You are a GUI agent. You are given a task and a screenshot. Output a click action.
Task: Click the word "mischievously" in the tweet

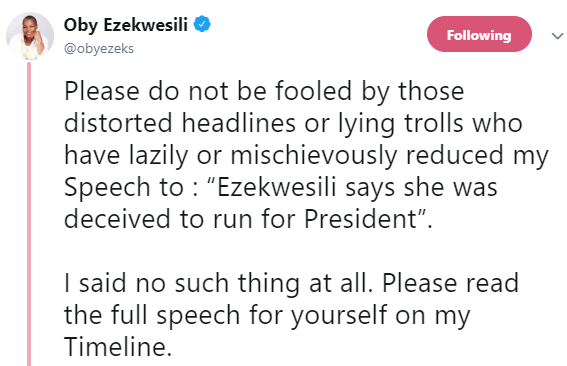pyautogui.click(x=314, y=156)
